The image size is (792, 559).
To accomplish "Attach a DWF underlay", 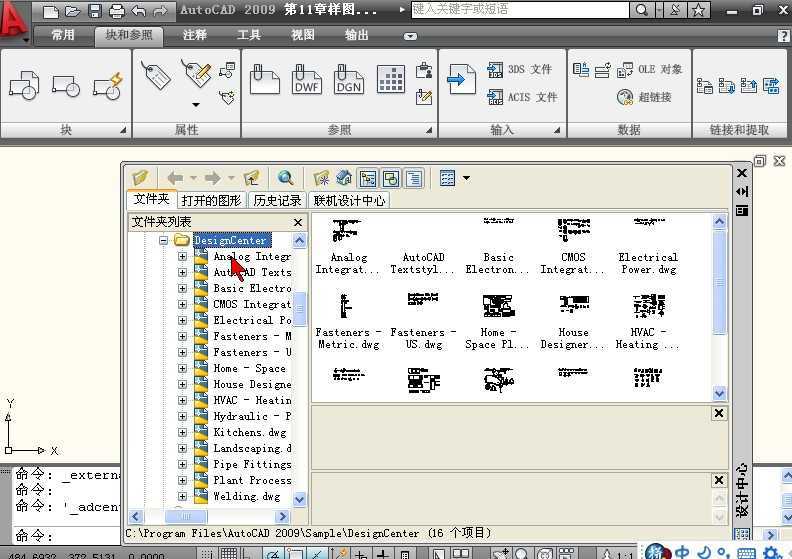I will pos(307,80).
